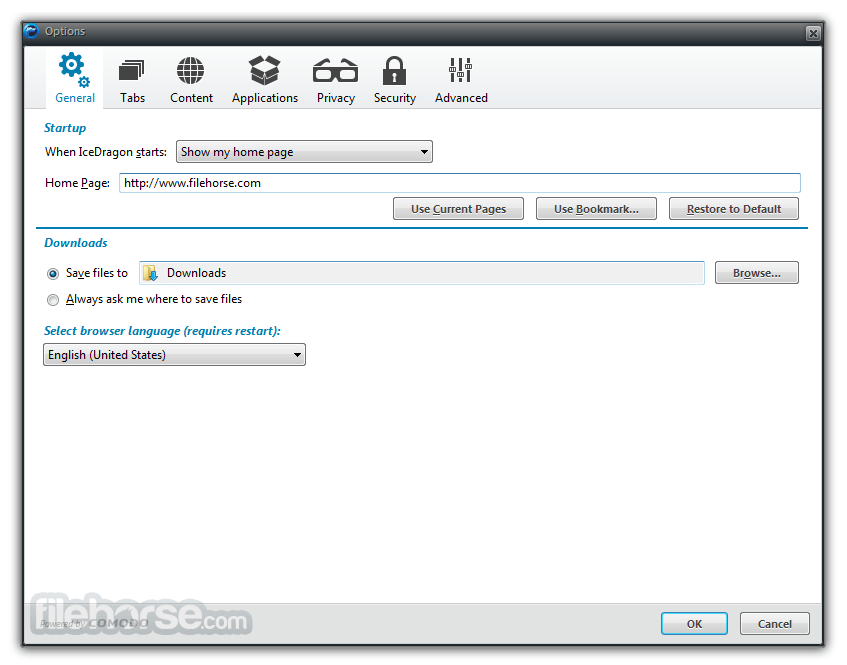This screenshot has width=847, height=665.
Task: Click the Use Bookmark... button
Action: pos(596,209)
